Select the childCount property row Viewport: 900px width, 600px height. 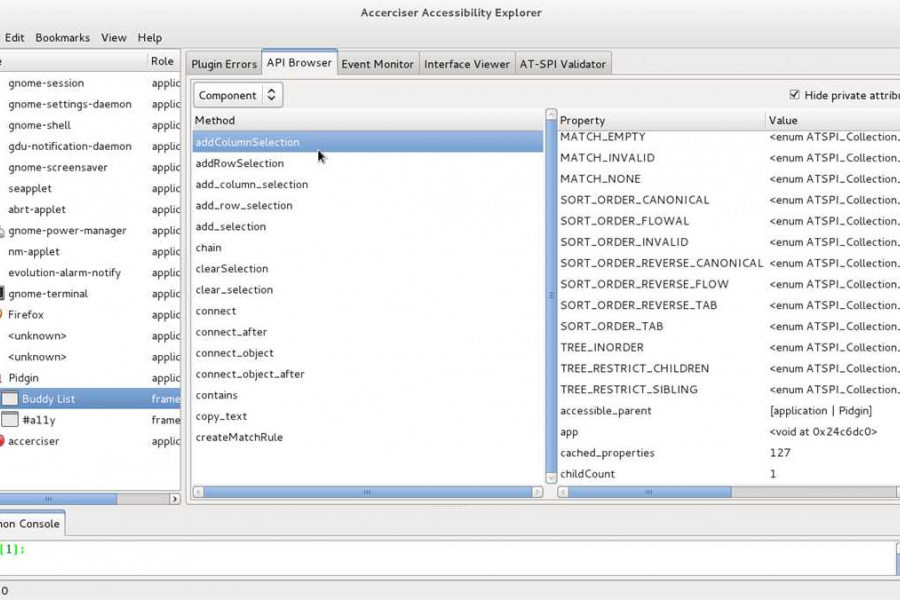pos(729,474)
